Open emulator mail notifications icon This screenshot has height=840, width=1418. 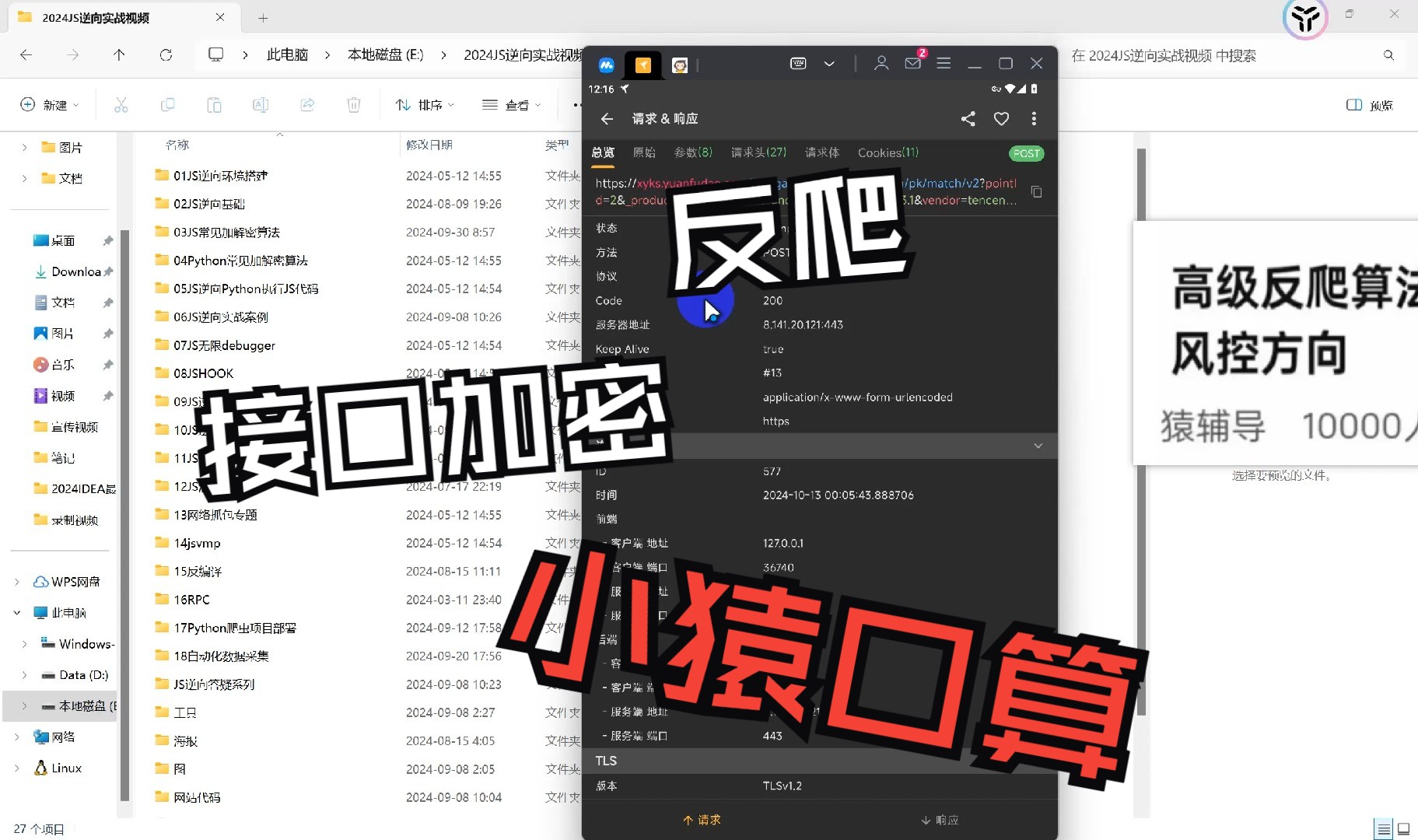click(x=913, y=63)
